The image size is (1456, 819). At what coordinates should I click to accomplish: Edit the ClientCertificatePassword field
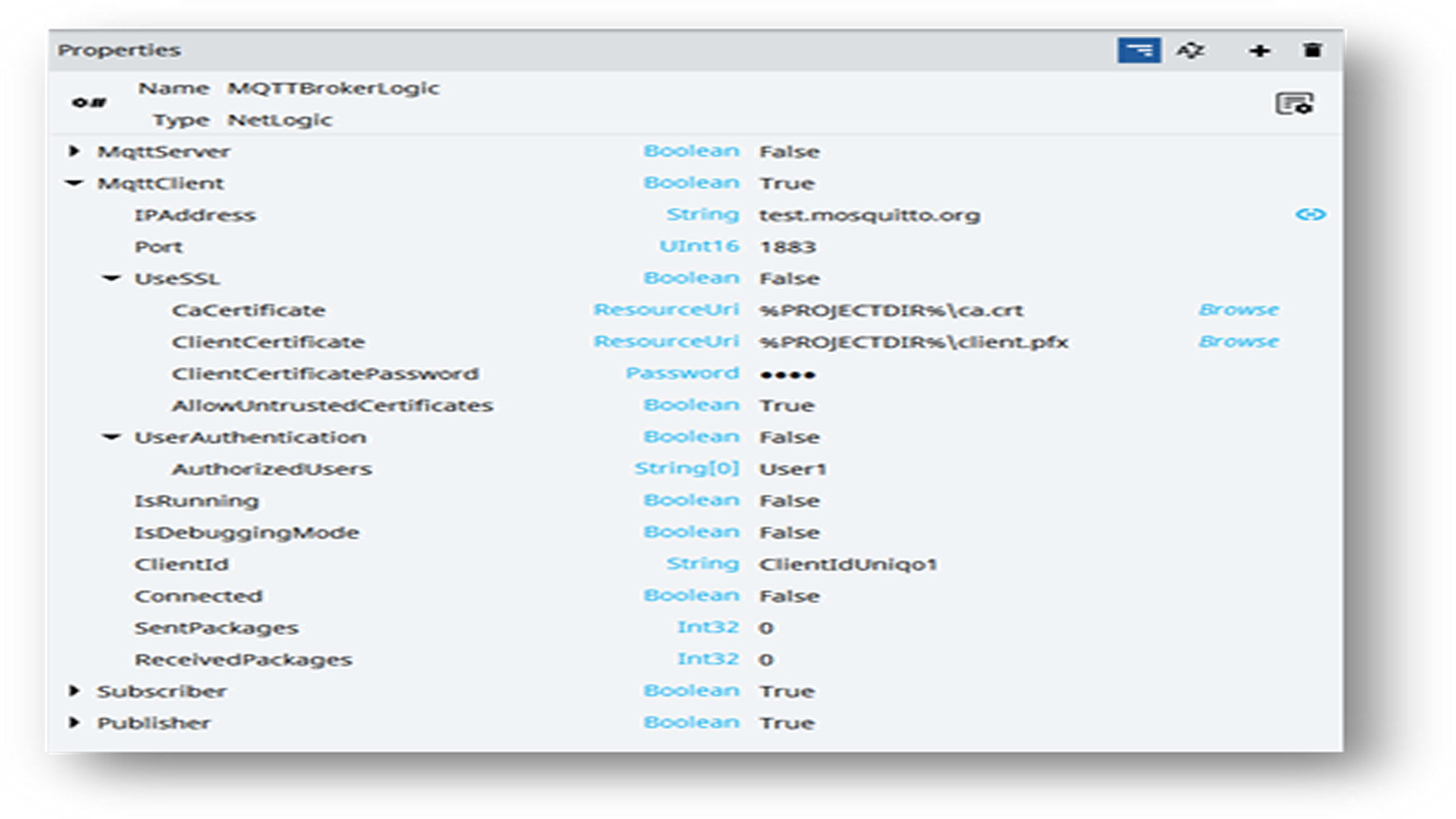[787, 375]
